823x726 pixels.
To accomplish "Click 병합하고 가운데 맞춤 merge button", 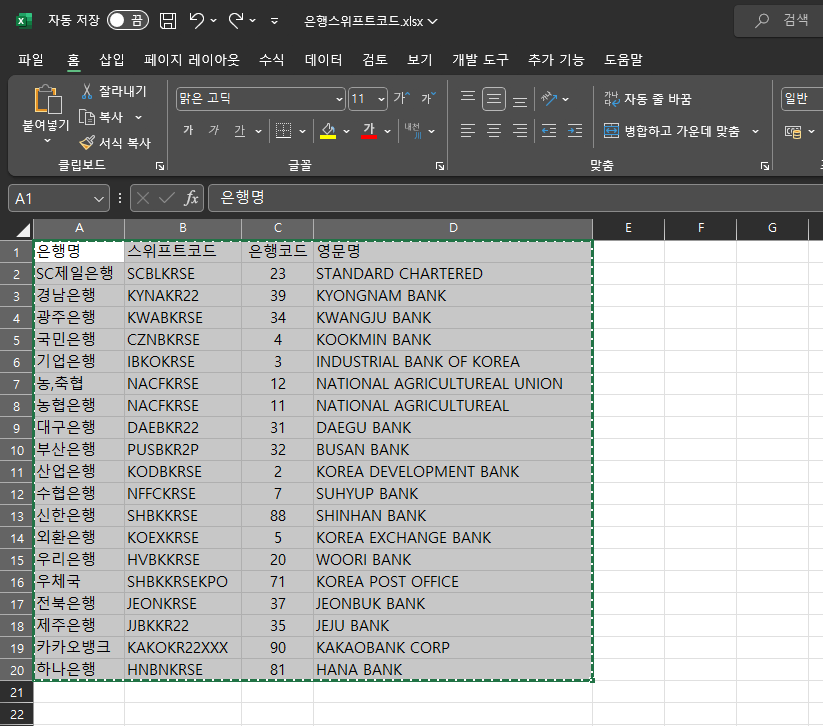I will [672, 131].
